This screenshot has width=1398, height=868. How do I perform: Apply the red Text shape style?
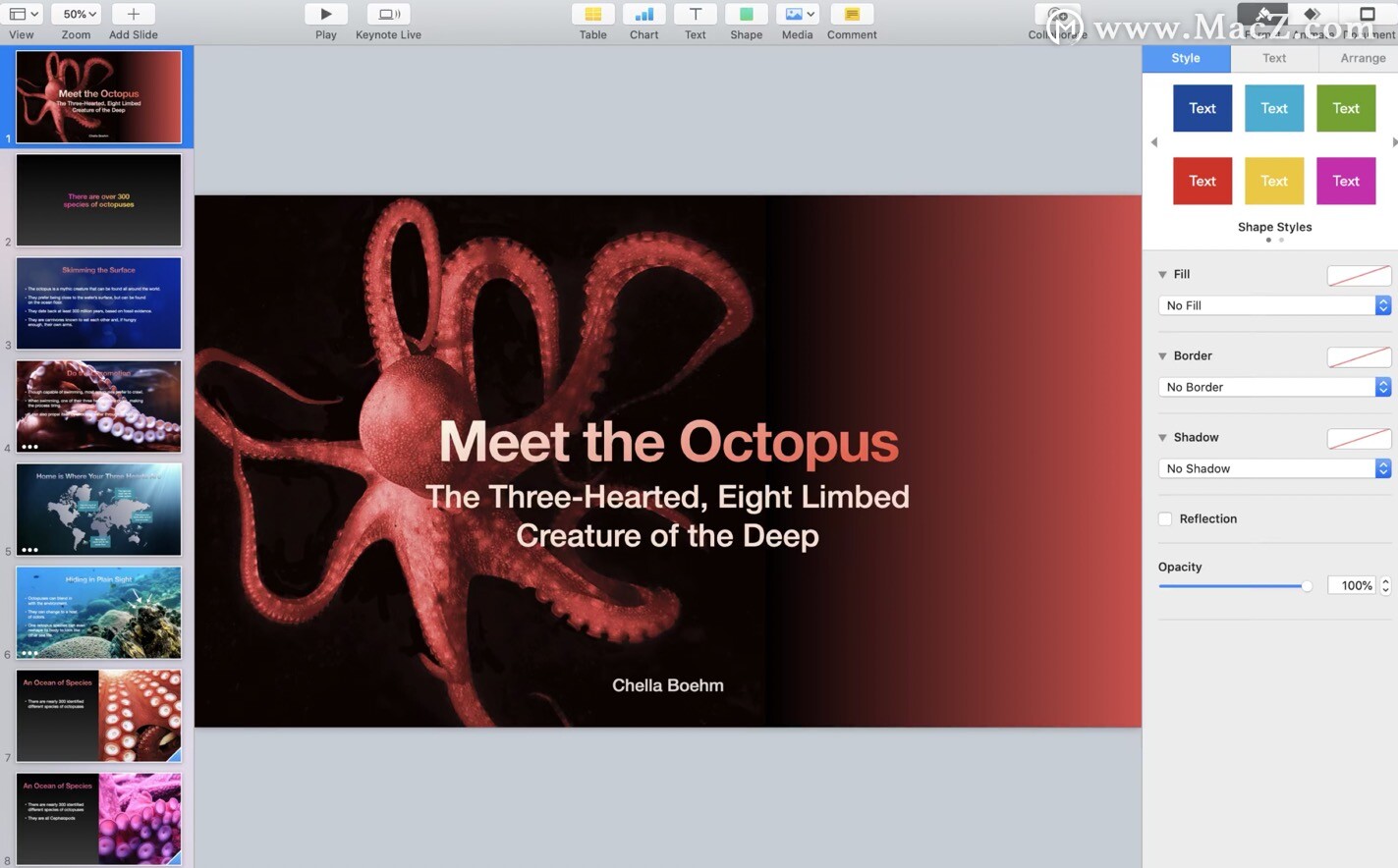(x=1202, y=181)
